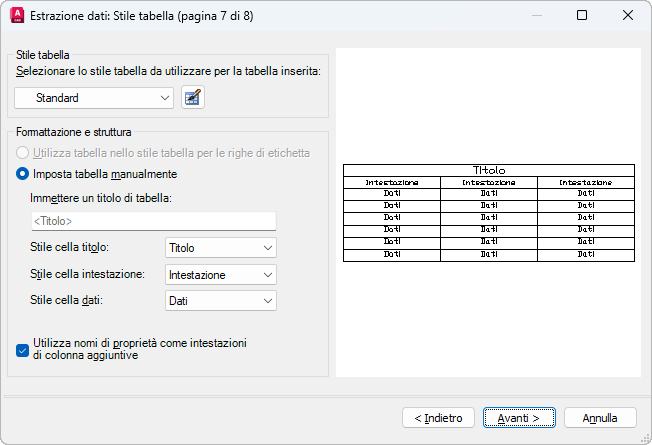Toggle 'Utilizza nomi di proprietà' checkbox
Screen dimensions: 652x445
point(24,349)
